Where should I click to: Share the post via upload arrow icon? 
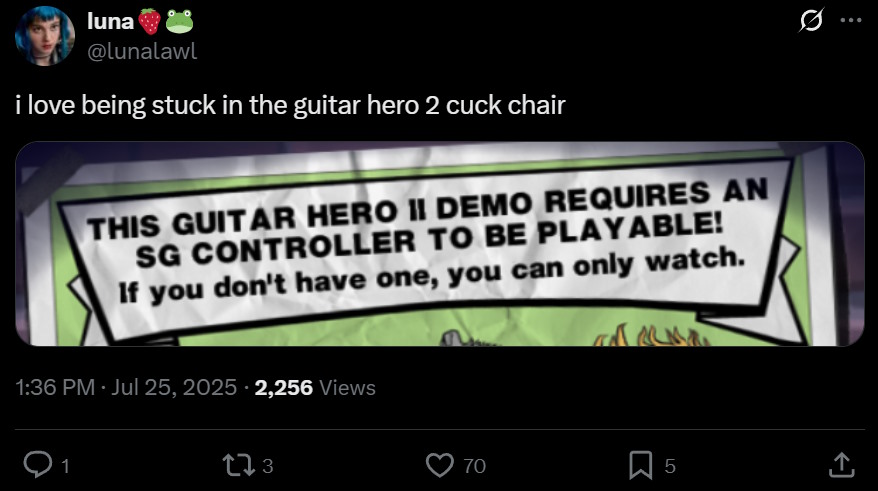pos(841,465)
